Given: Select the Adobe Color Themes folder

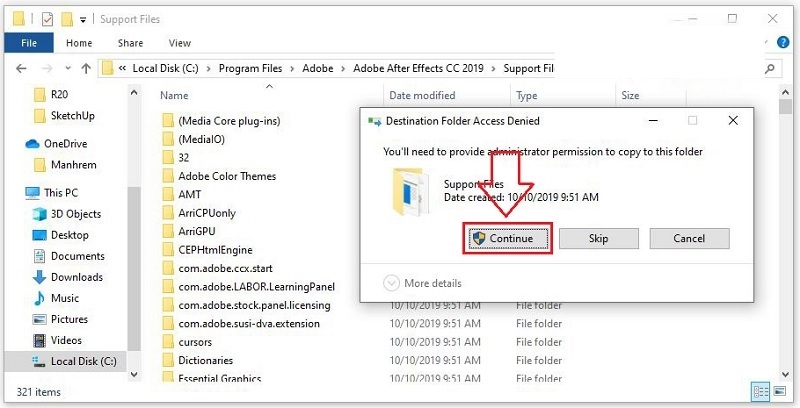Looking at the screenshot, I should click(227, 176).
